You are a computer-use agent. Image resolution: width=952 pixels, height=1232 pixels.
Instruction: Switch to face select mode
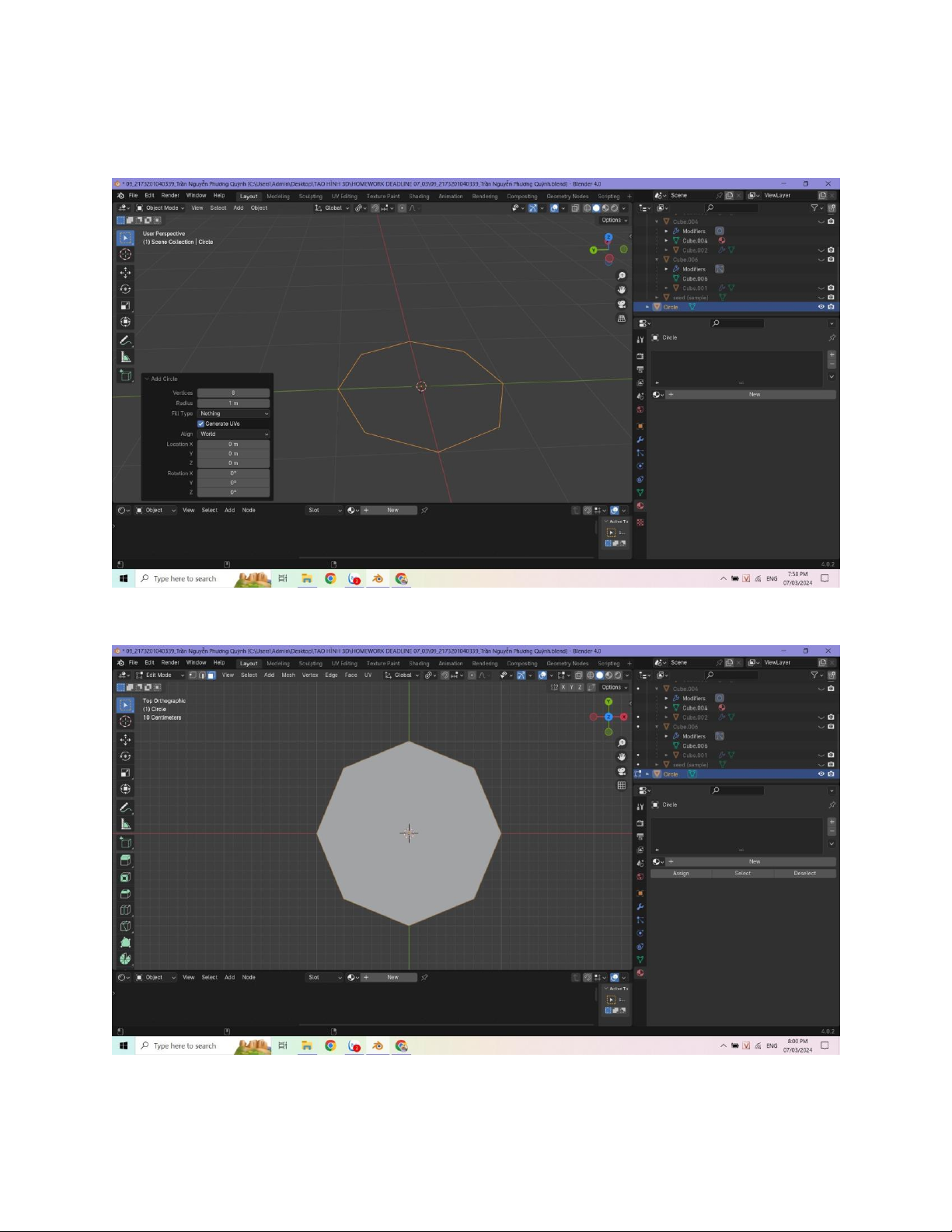211,675
